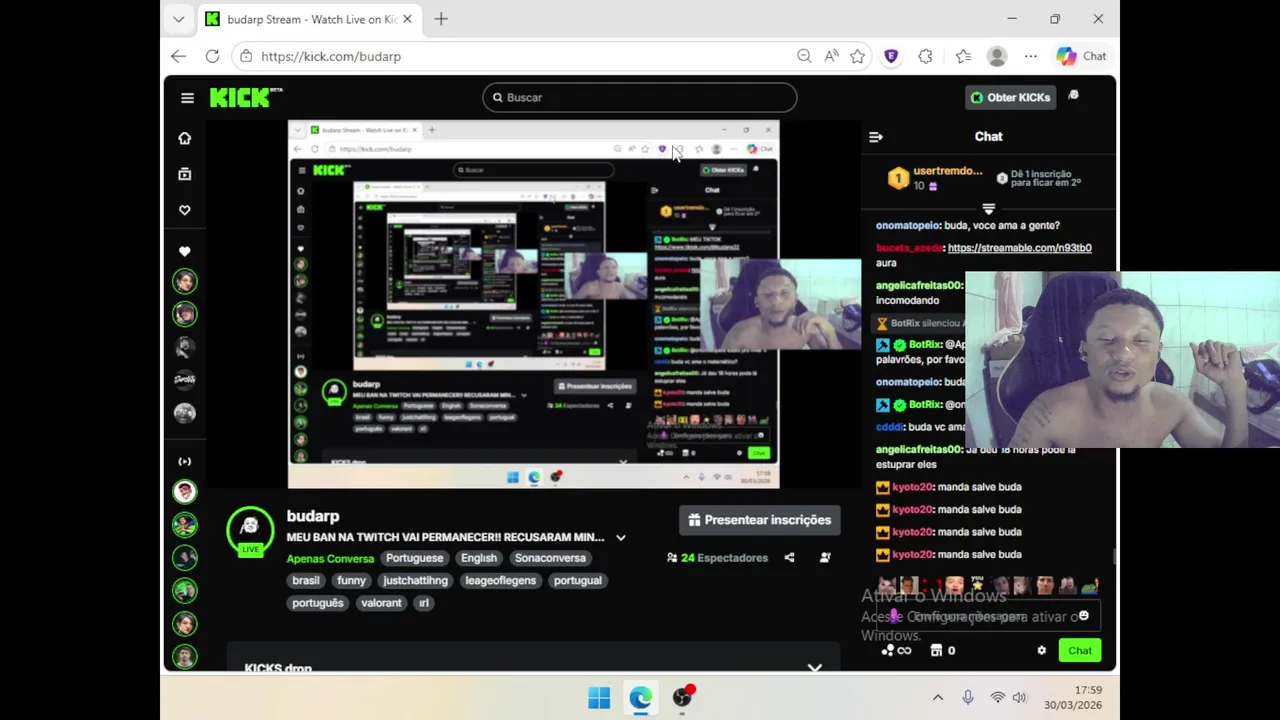Select the valorant tag

[381, 603]
